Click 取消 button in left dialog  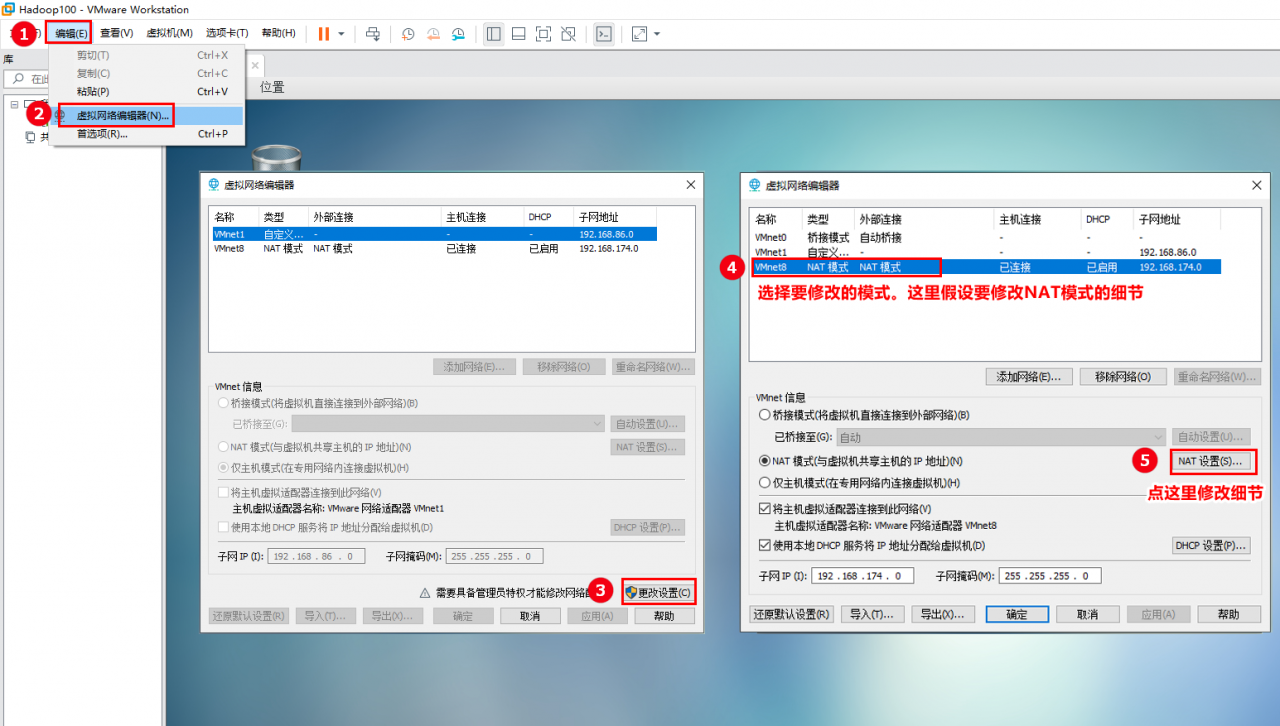point(529,616)
